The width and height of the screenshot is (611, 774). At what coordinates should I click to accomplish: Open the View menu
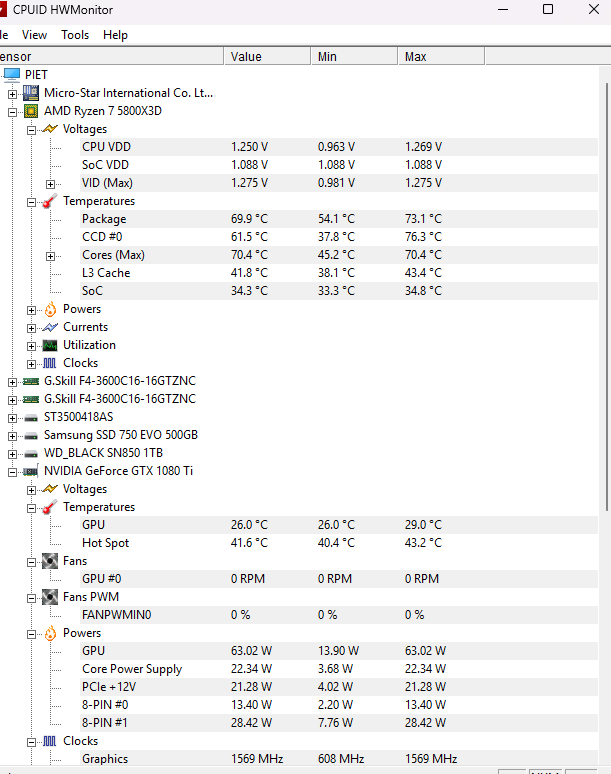tap(34, 35)
